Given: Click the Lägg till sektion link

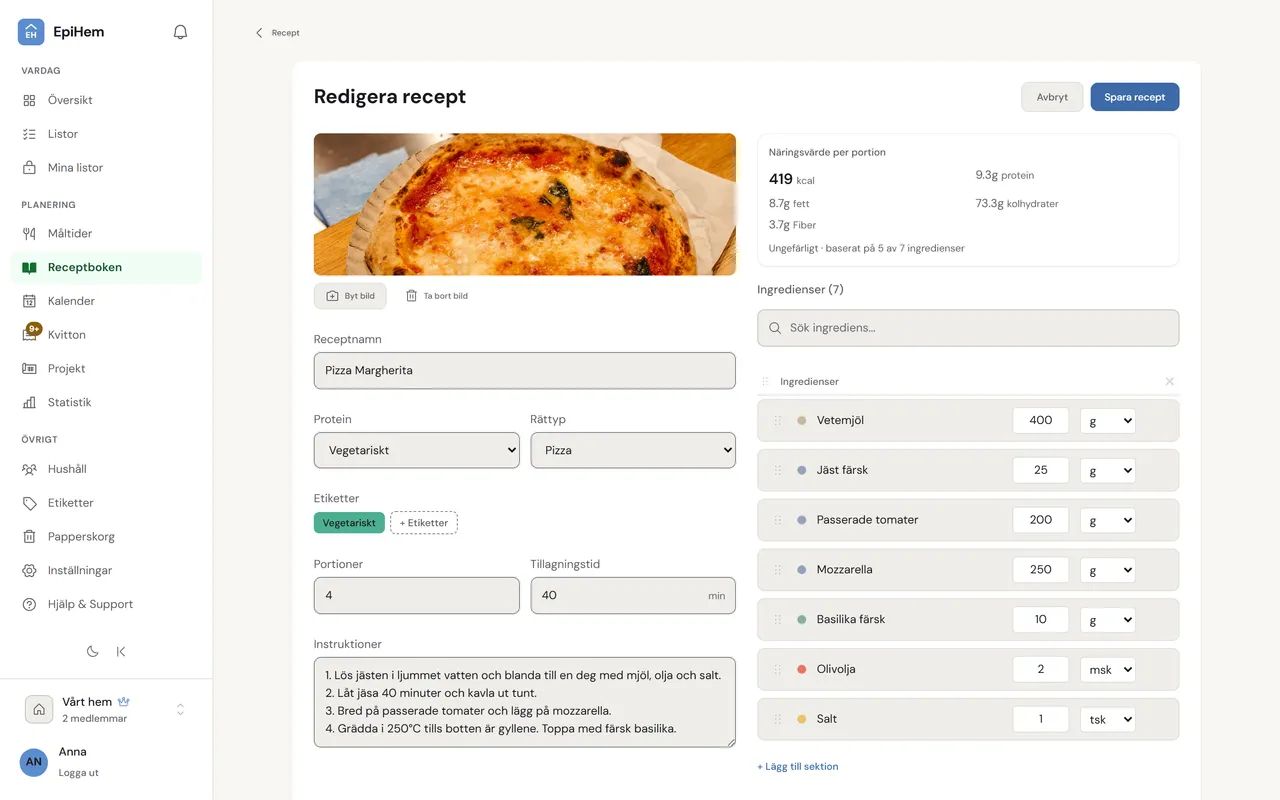Looking at the screenshot, I should (798, 766).
